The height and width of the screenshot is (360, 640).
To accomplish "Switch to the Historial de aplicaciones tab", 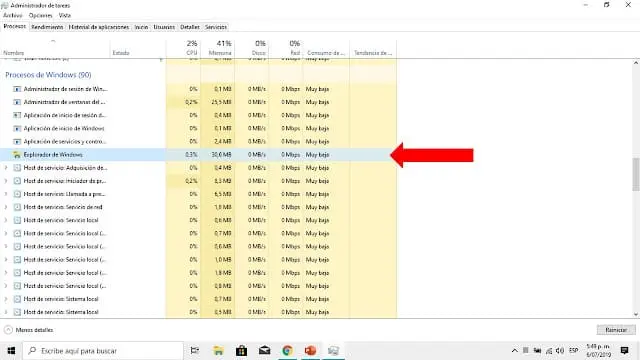I will [x=99, y=27].
